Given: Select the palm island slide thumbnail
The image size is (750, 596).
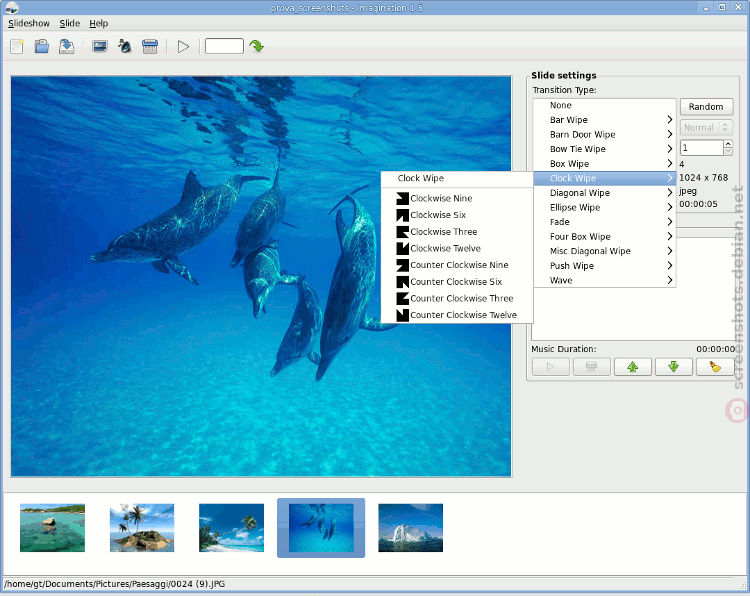Looking at the screenshot, I should tap(142, 528).
